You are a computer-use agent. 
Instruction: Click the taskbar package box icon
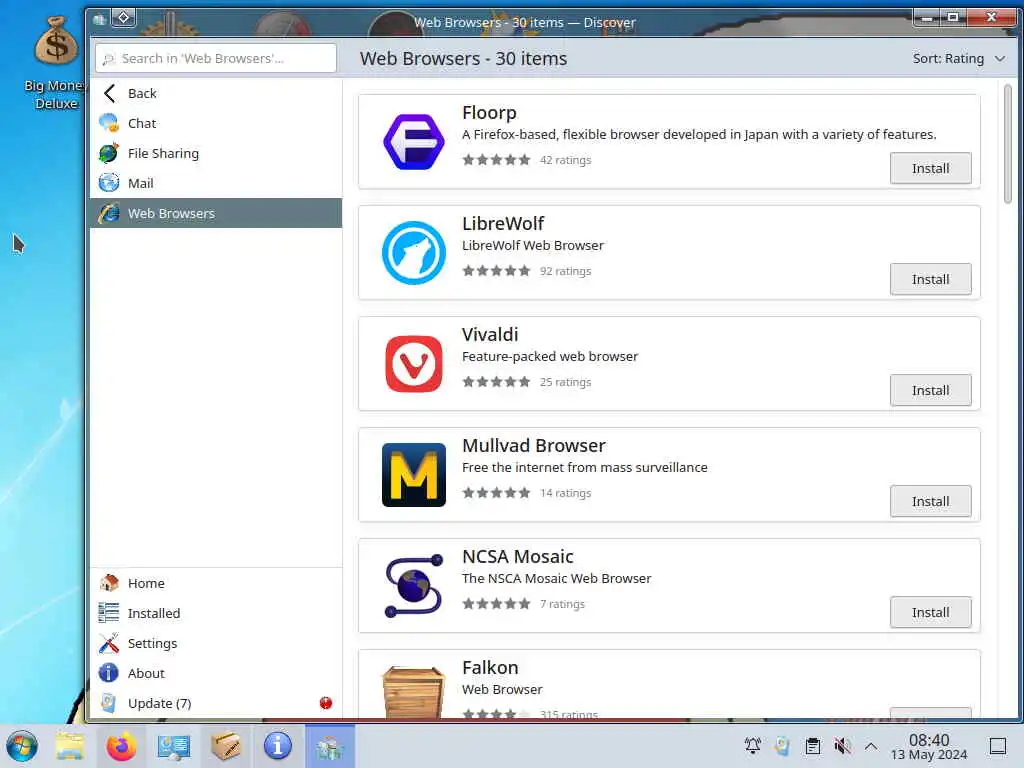(226, 746)
